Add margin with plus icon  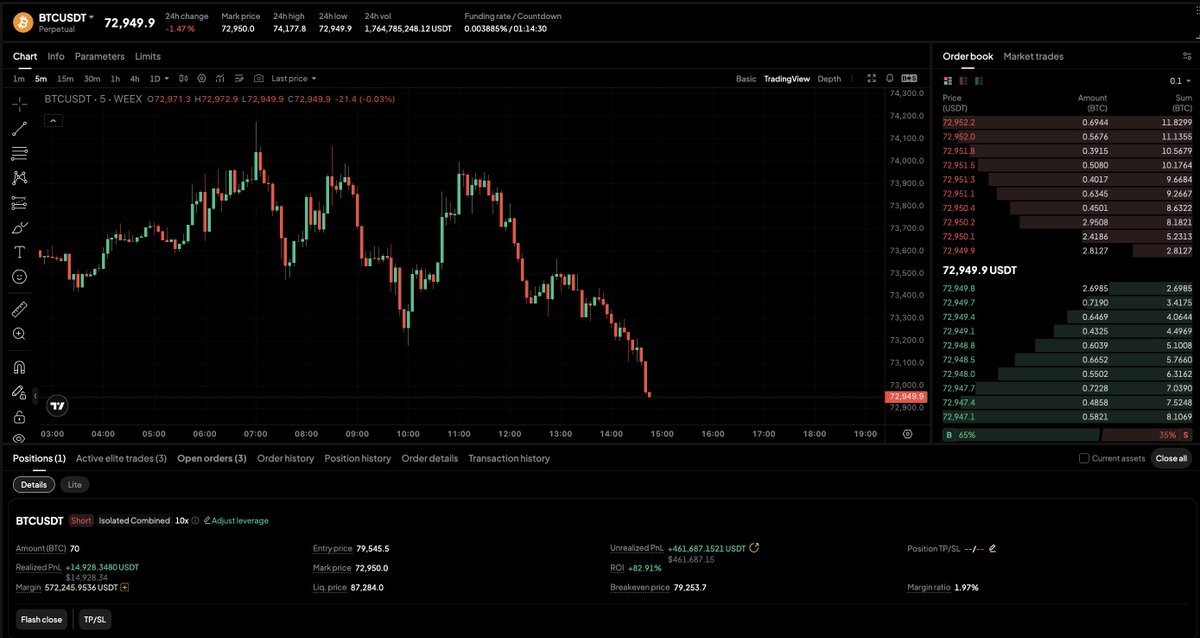(x=125, y=587)
